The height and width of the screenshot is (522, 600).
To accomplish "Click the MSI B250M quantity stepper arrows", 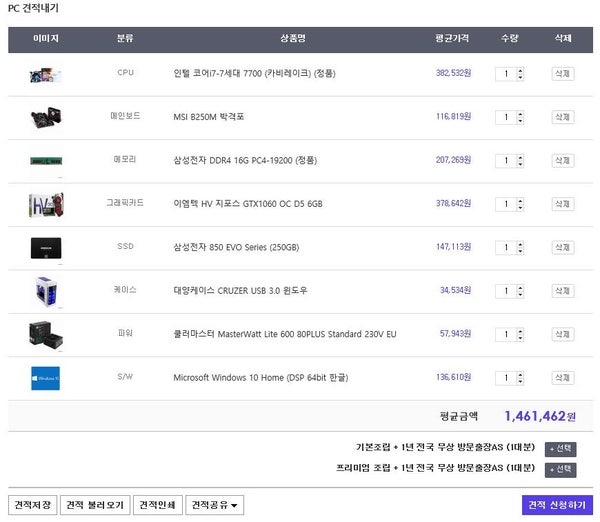I will [520, 117].
